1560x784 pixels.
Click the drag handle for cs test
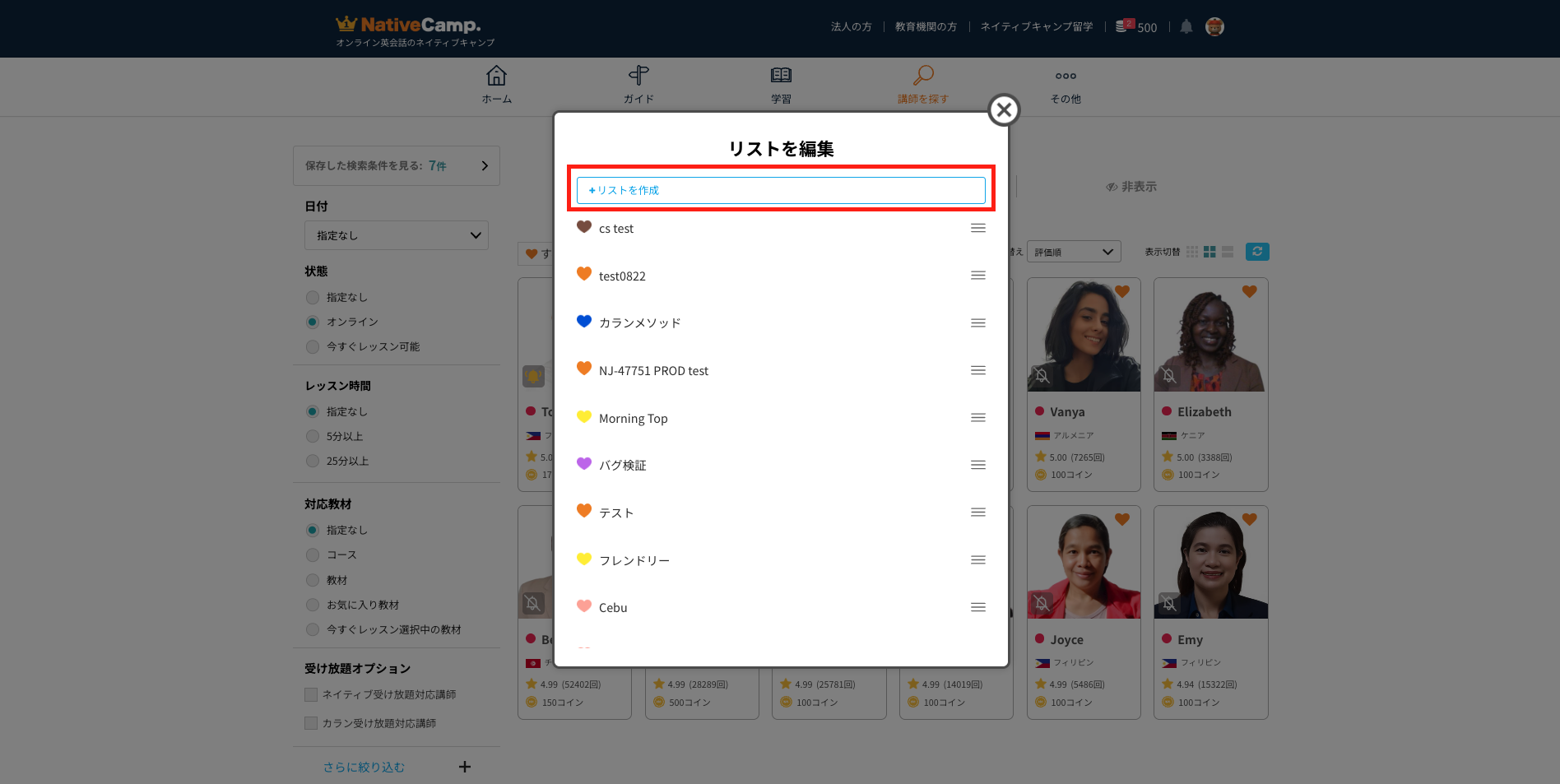[x=977, y=228]
